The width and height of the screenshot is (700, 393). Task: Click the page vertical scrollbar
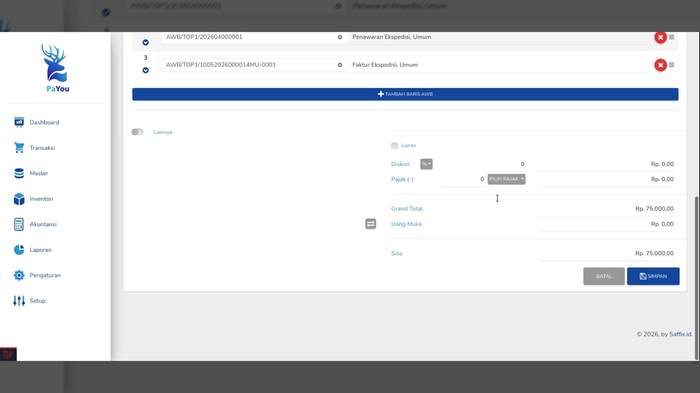pos(696,277)
